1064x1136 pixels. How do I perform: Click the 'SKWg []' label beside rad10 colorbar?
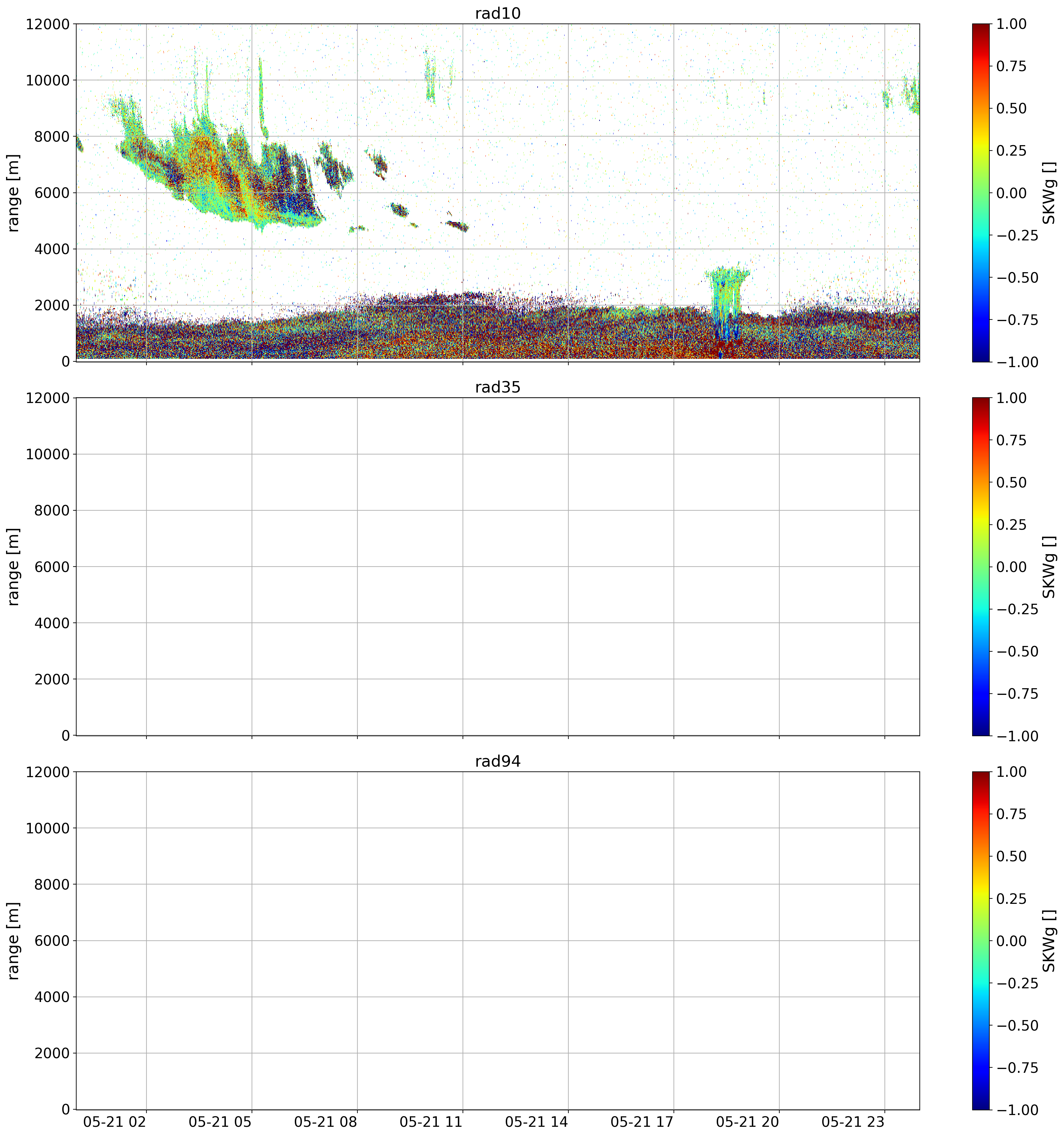(1048, 192)
